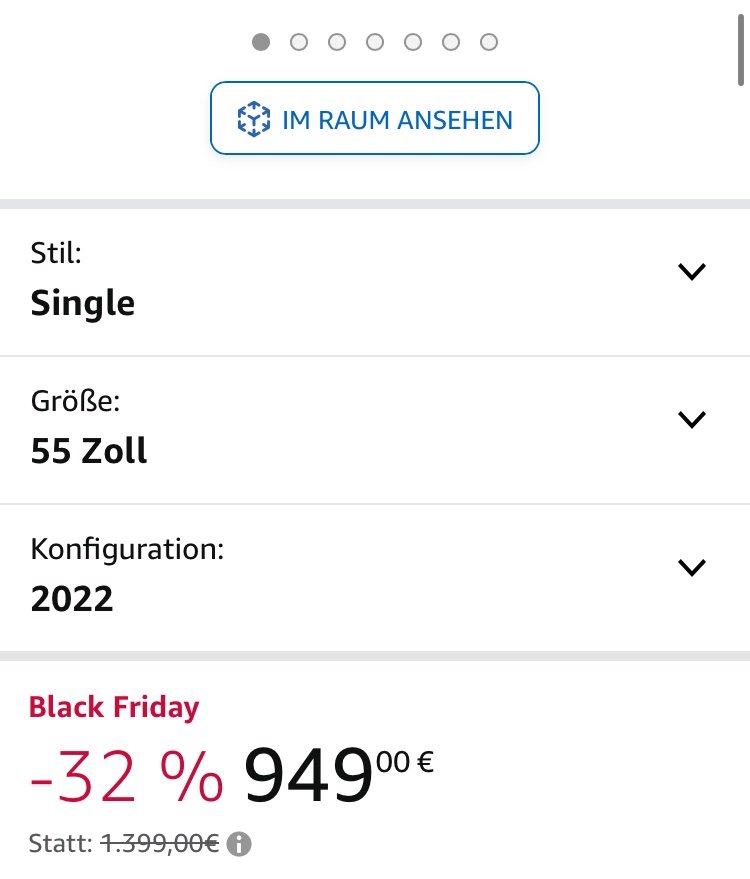This screenshot has height=879, width=750.
Task: Expand the Konfiguration chevron arrow
Action: tap(692, 567)
